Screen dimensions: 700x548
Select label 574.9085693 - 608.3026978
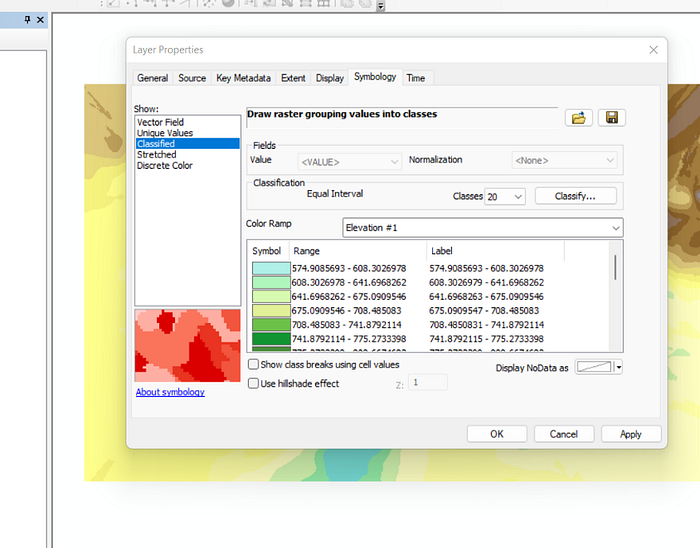point(486,268)
